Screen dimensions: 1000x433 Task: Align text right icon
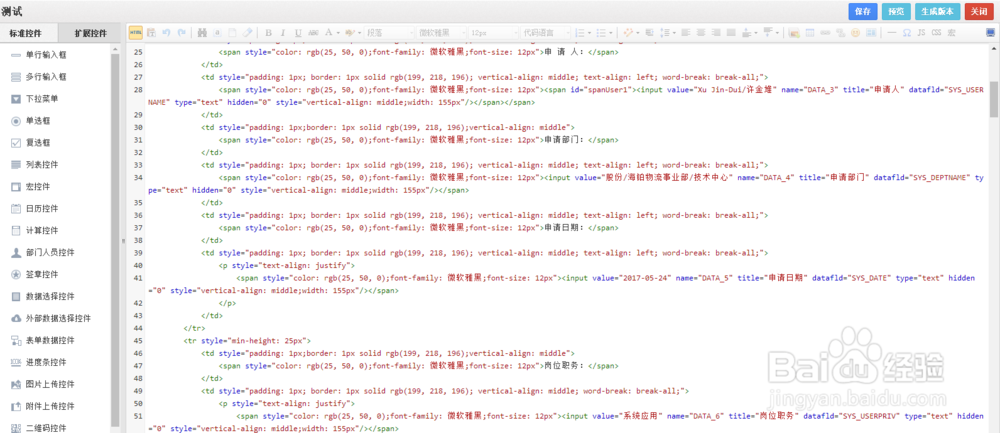[716, 33]
